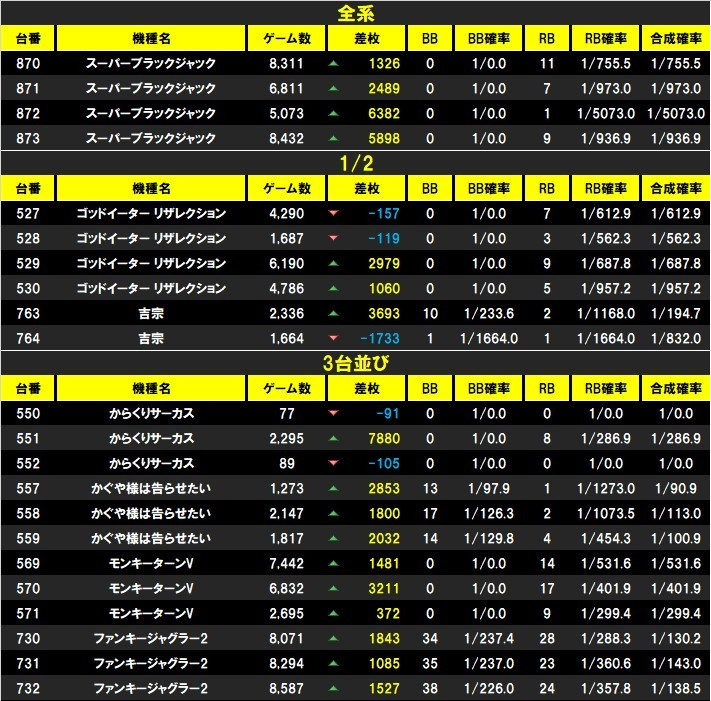Screen dimensions: 711x701
Task: Click ゲーム数 header in 全系 table
Action: (287, 39)
